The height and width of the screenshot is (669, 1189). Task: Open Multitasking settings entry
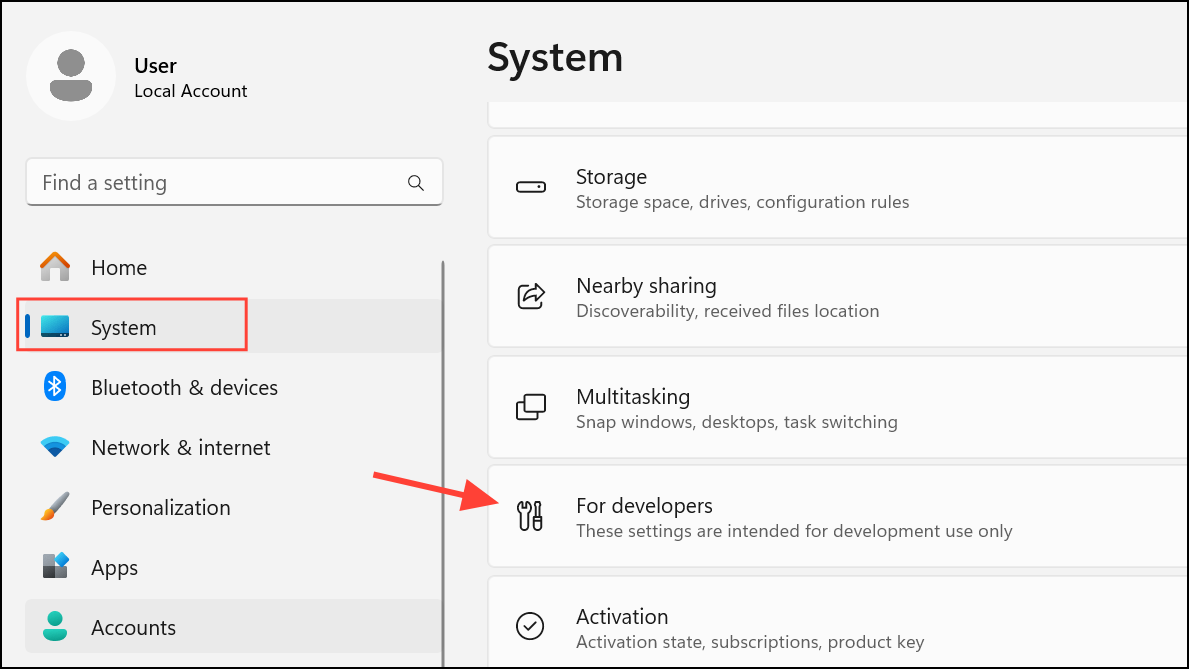click(x=736, y=408)
